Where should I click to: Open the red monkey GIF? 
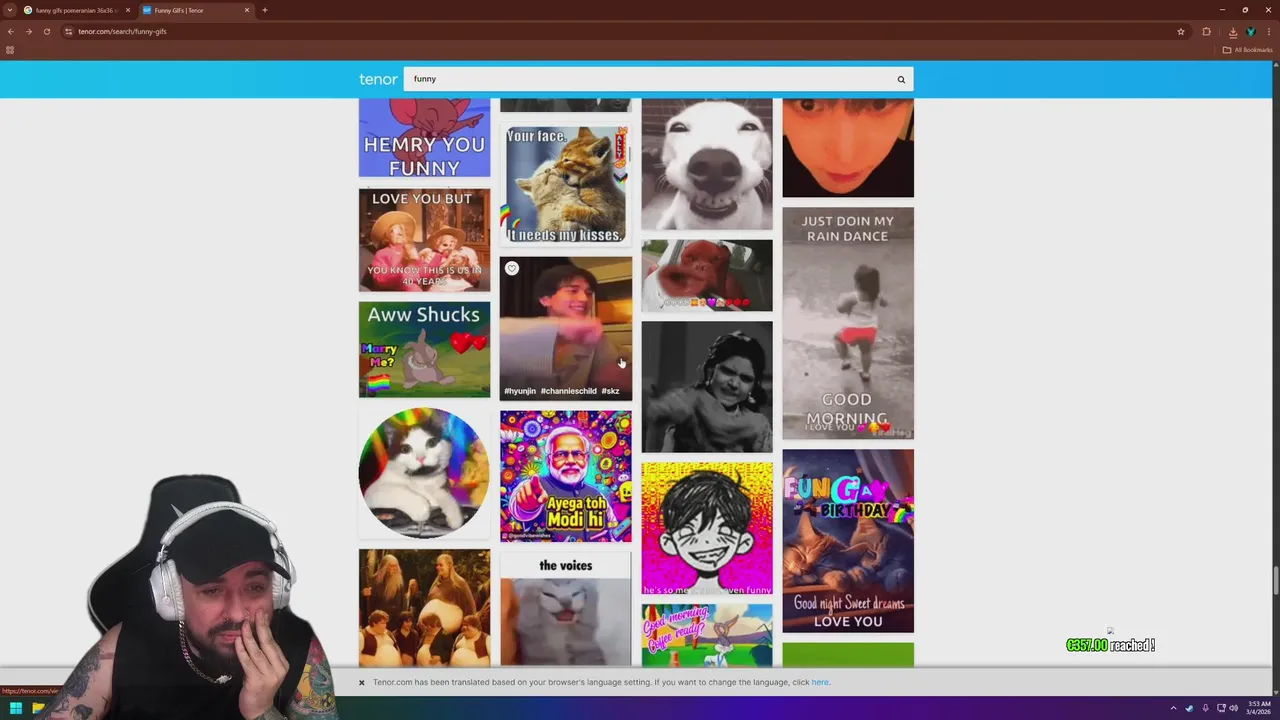tap(707, 275)
